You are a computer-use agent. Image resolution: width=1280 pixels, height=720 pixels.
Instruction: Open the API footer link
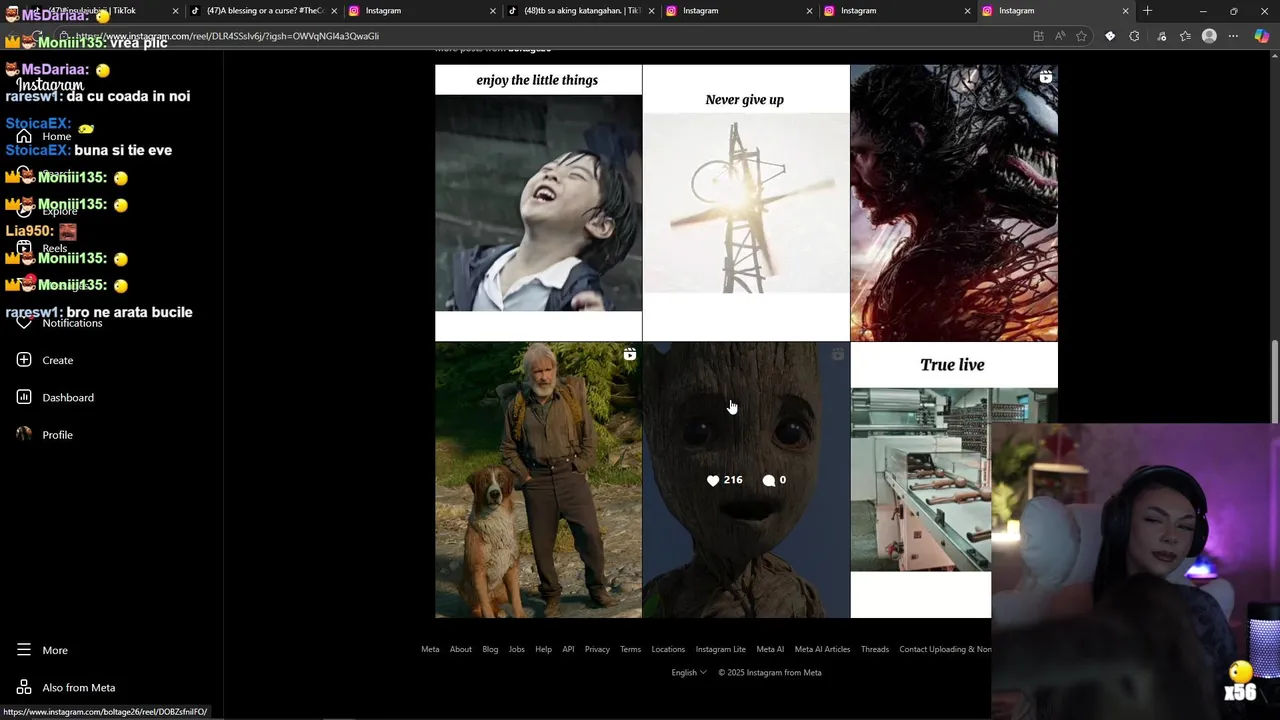pyautogui.click(x=568, y=649)
